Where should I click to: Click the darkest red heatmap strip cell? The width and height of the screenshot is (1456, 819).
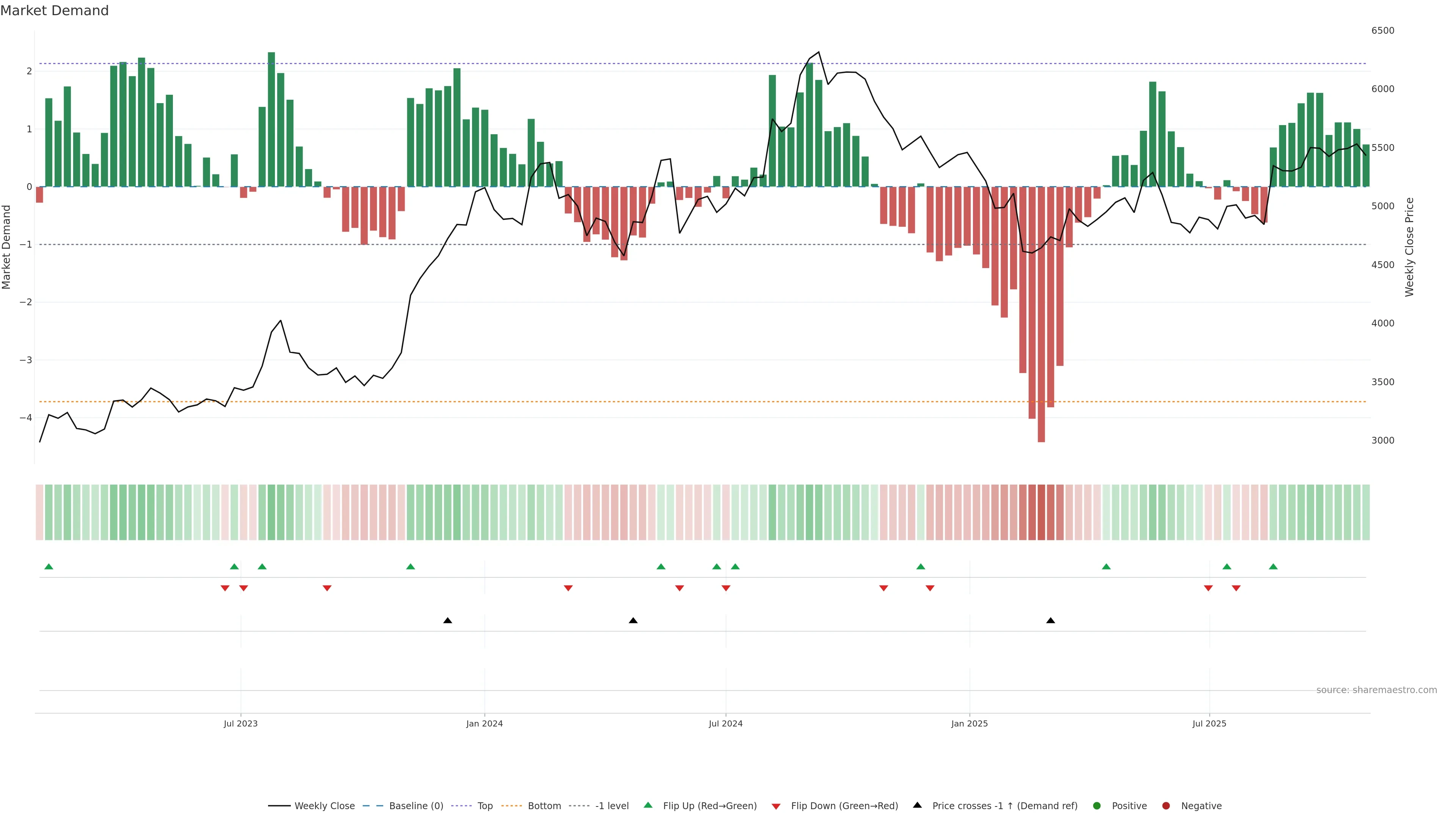[x=1041, y=512]
